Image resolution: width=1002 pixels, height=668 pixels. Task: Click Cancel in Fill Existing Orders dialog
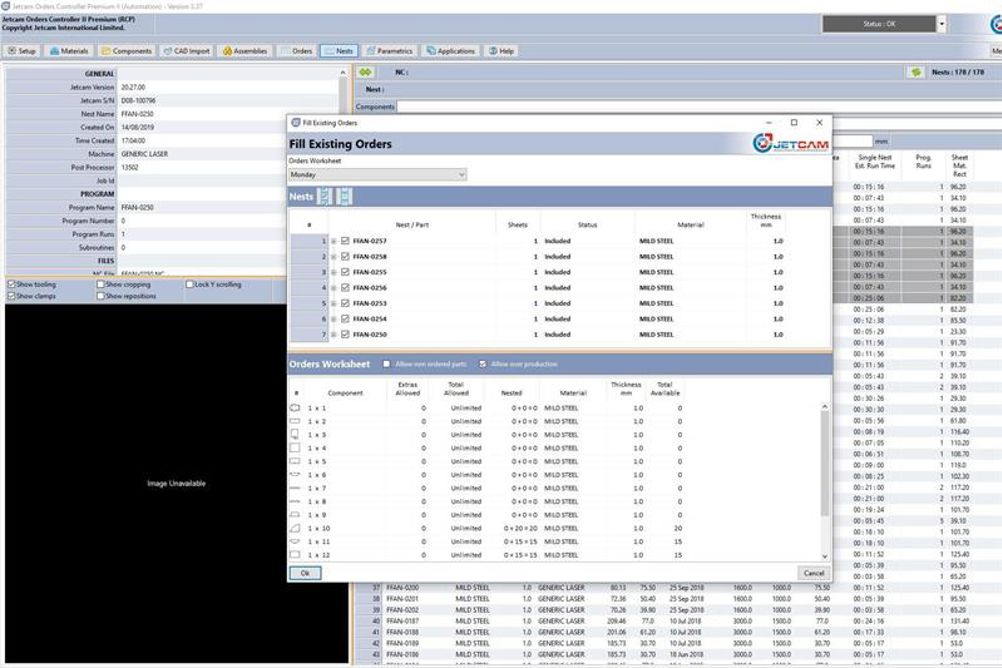pos(813,573)
